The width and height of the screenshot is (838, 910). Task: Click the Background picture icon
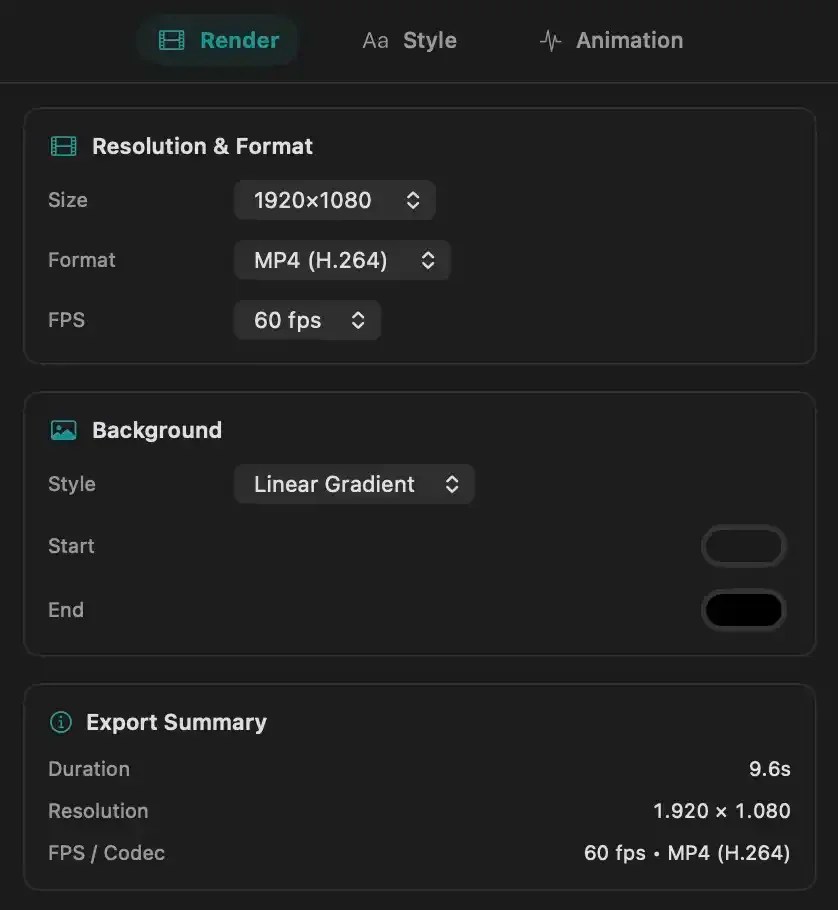click(x=63, y=430)
